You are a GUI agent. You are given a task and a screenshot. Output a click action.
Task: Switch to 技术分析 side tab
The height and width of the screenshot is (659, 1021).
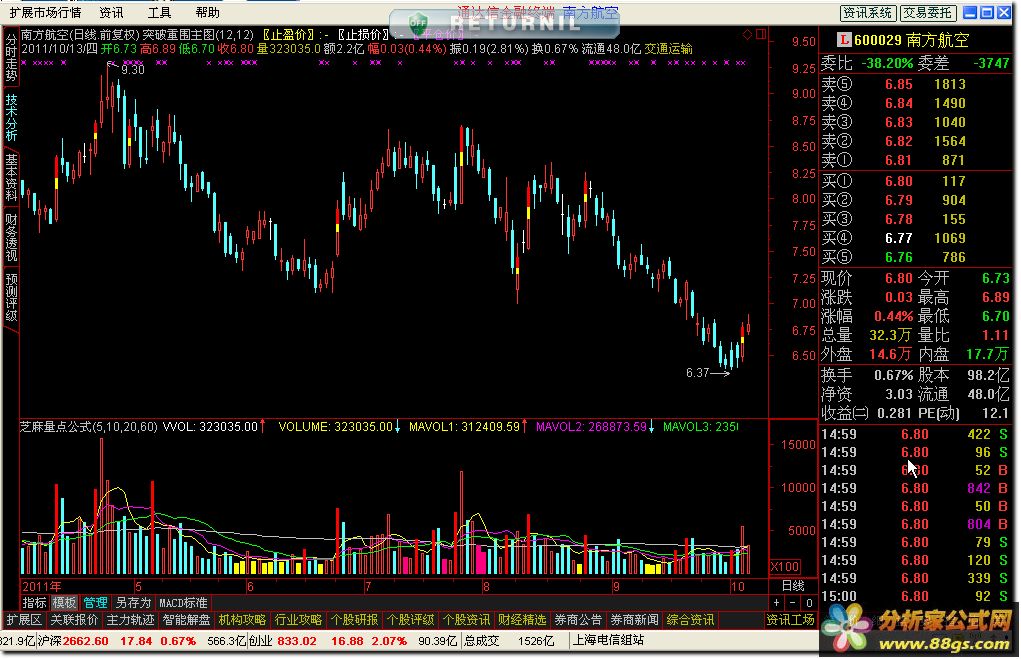11,118
